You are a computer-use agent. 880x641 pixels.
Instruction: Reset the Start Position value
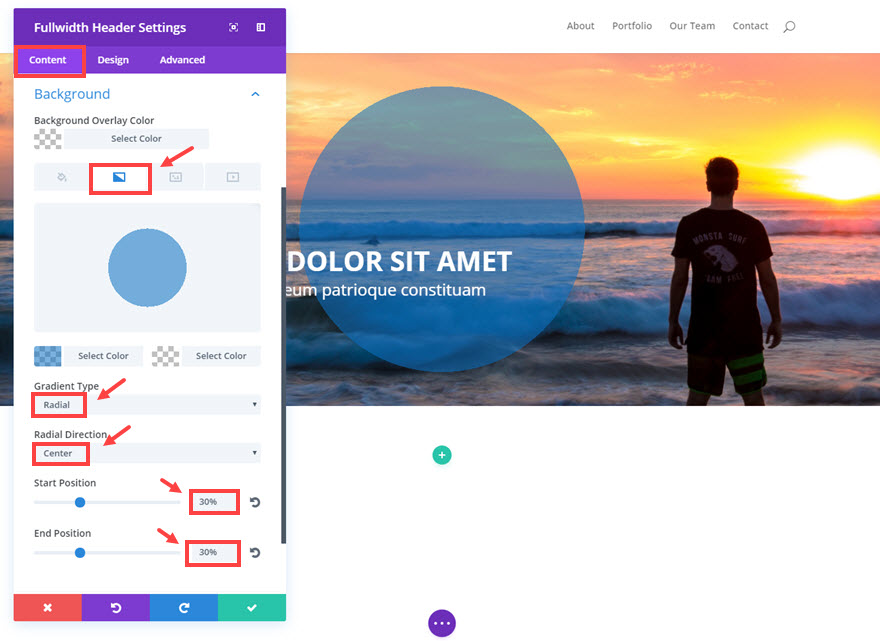[255, 502]
